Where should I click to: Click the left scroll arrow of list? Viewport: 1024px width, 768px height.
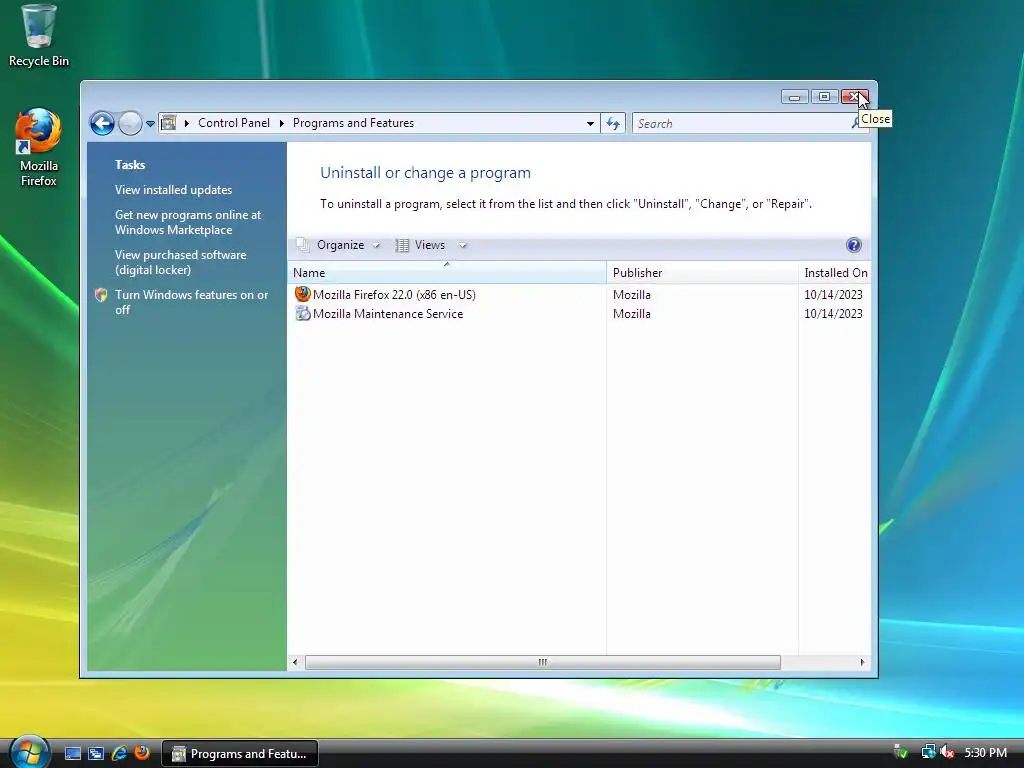click(x=295, y=662)
